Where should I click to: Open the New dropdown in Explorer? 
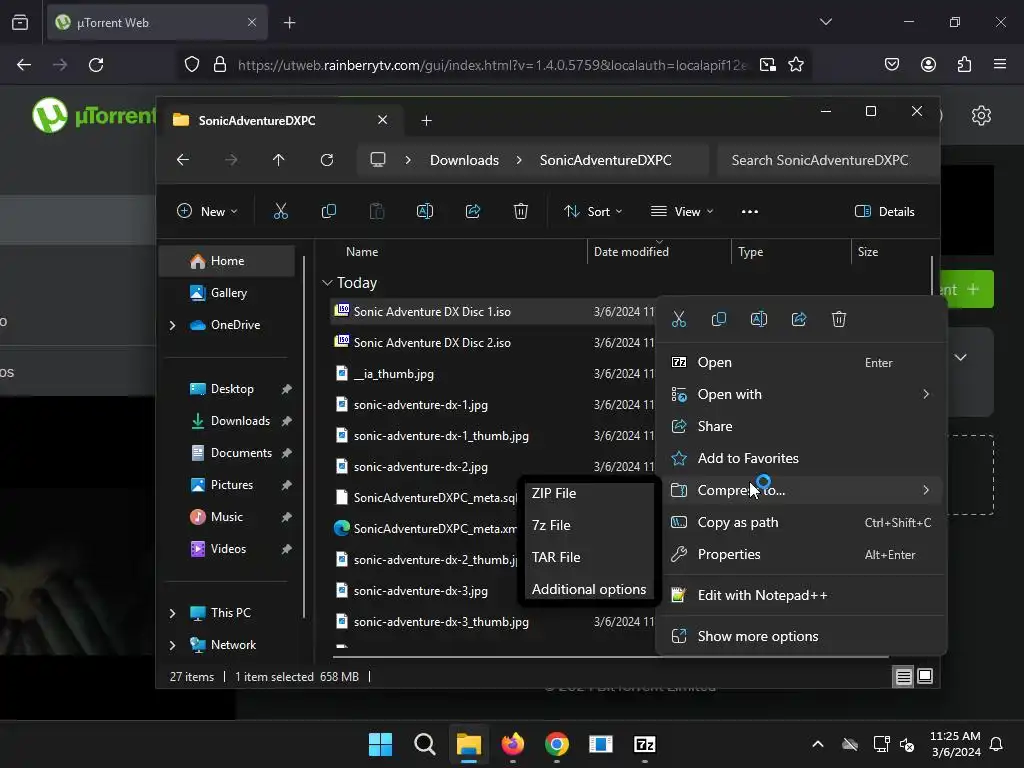[207, 212]
